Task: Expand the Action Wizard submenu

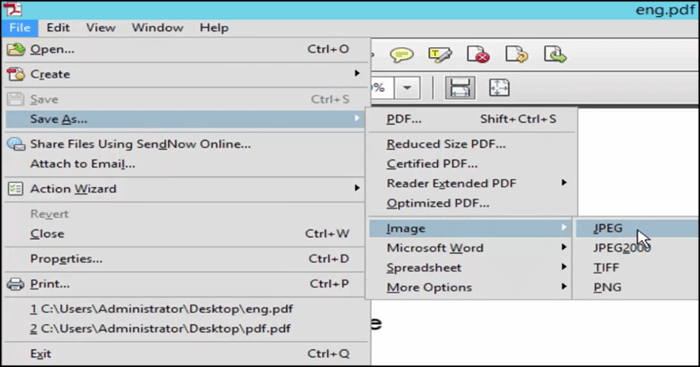Action: pos(185,189)
